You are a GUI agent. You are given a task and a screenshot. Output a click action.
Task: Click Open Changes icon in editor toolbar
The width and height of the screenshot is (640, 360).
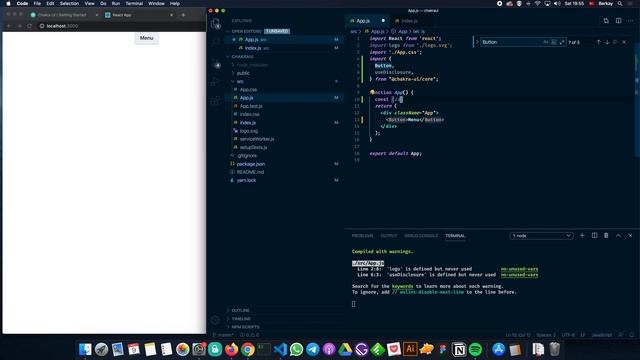[606, 21]
